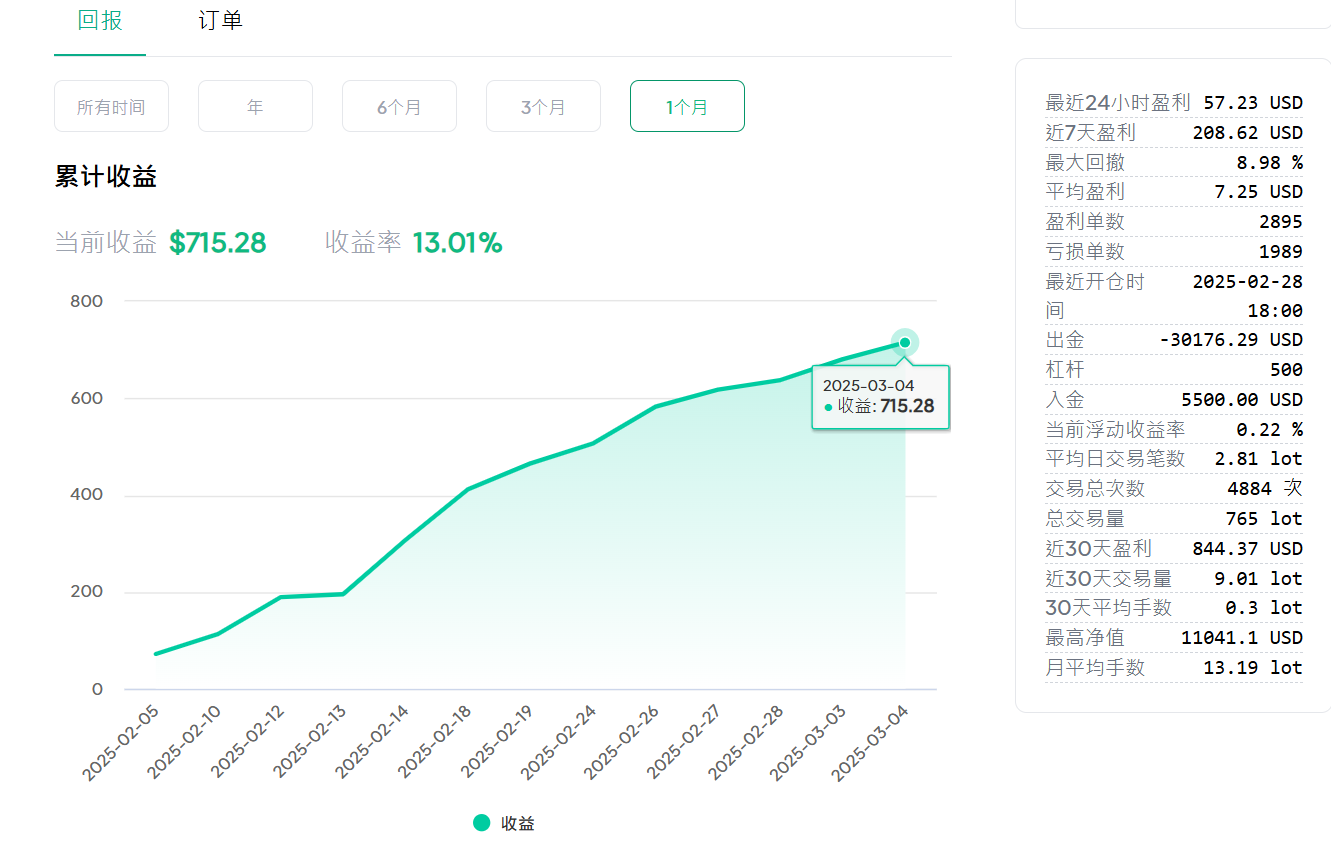The width and height of the screenshot is (1331, 859).
Task: Switch chart to 3个月 range
Action: tap(543, 106)
